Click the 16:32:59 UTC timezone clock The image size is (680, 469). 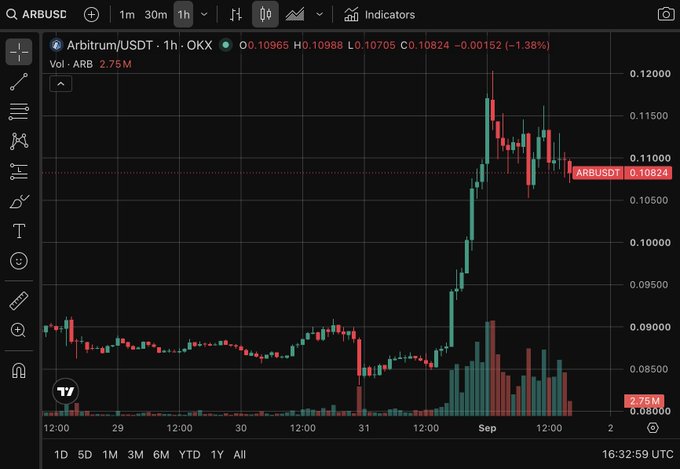coord(637,455)
